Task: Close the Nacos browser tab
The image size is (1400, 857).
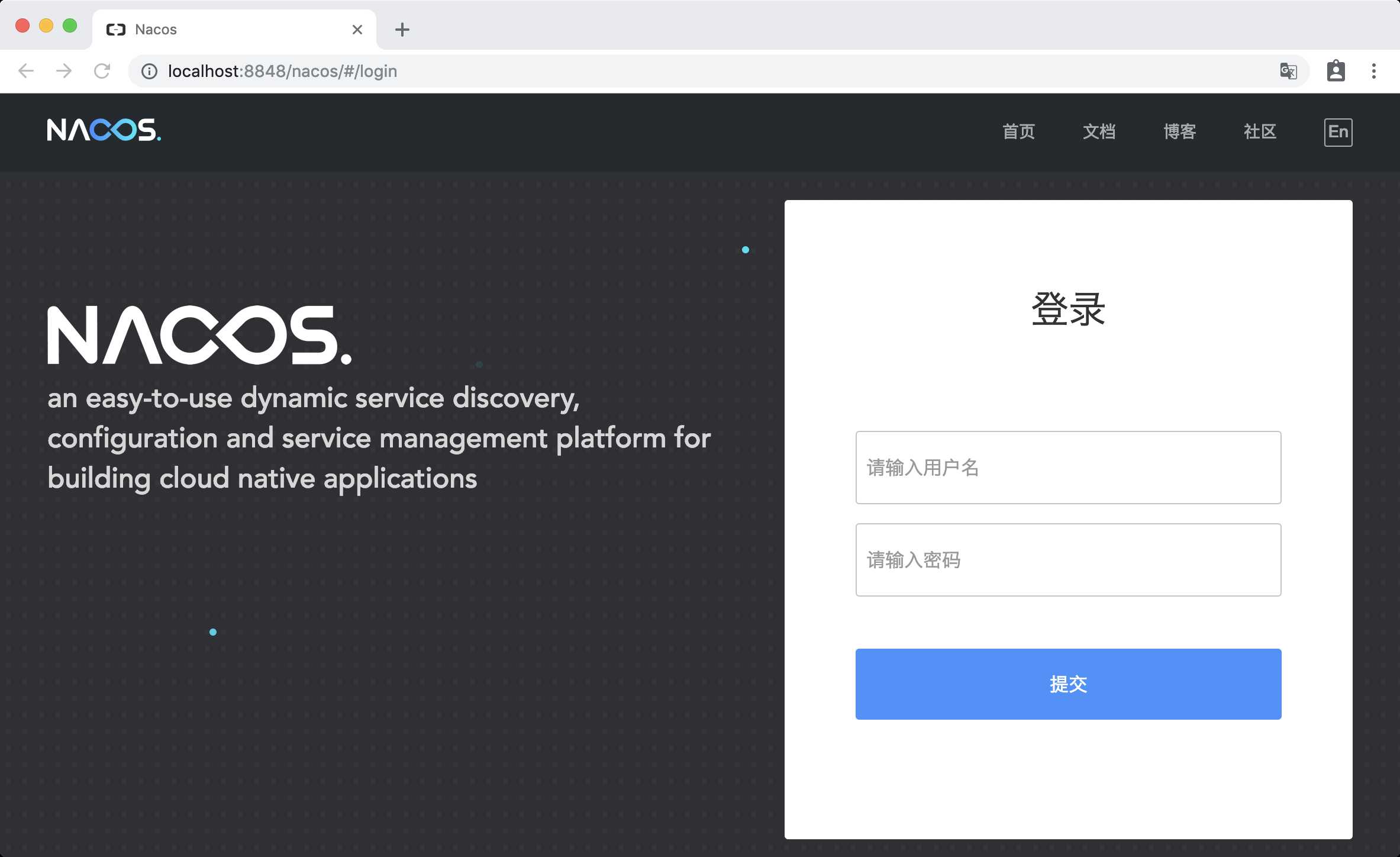Action: coord(357,29)
